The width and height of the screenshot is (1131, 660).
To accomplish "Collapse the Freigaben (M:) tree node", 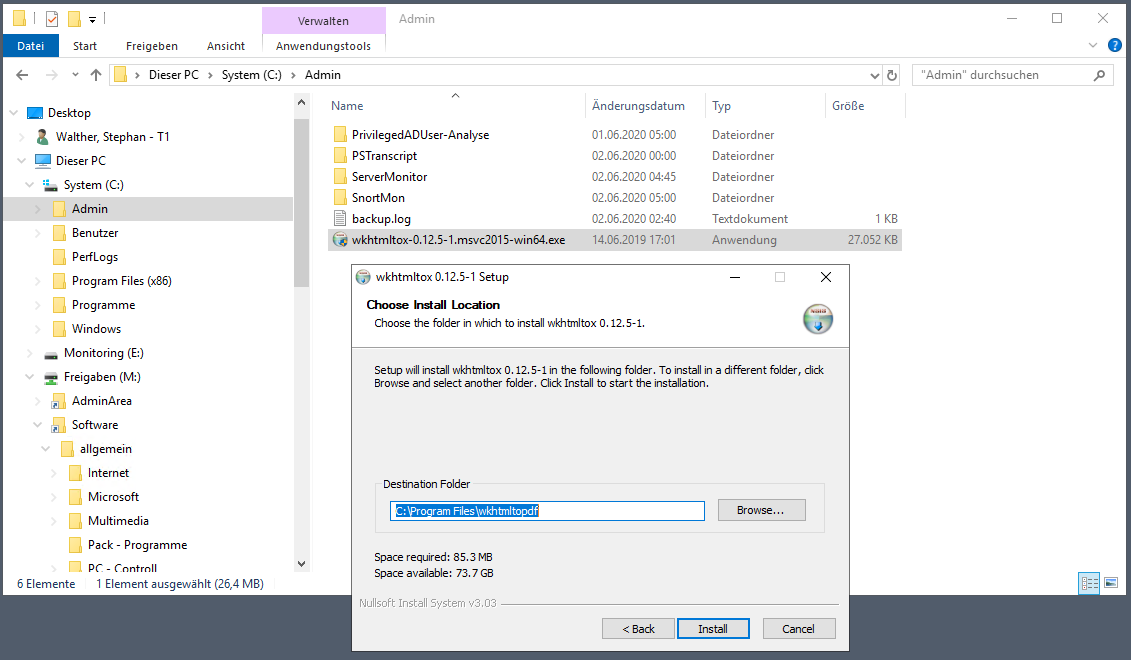I will tap(30, 377).
